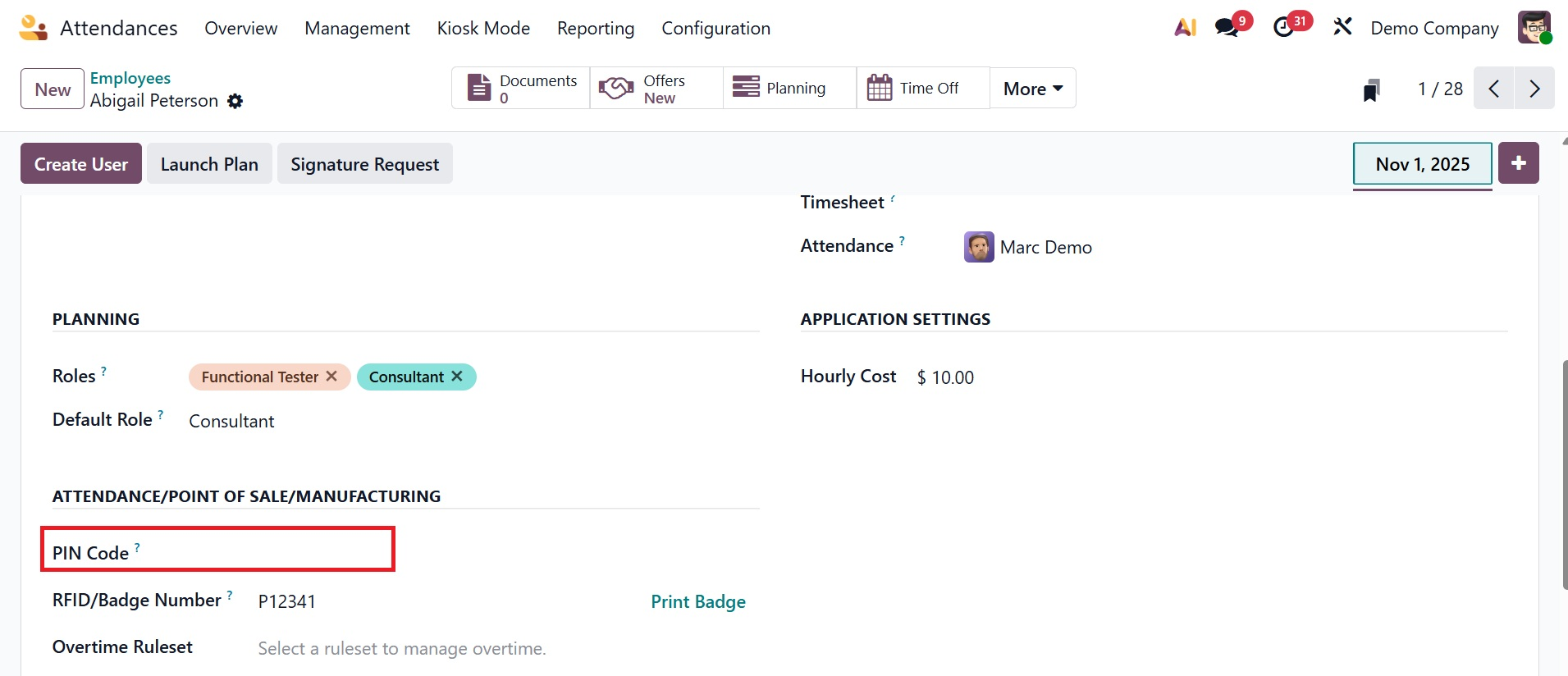
Task: Open the AI assistant icon
Action: tap(1185, 28)
